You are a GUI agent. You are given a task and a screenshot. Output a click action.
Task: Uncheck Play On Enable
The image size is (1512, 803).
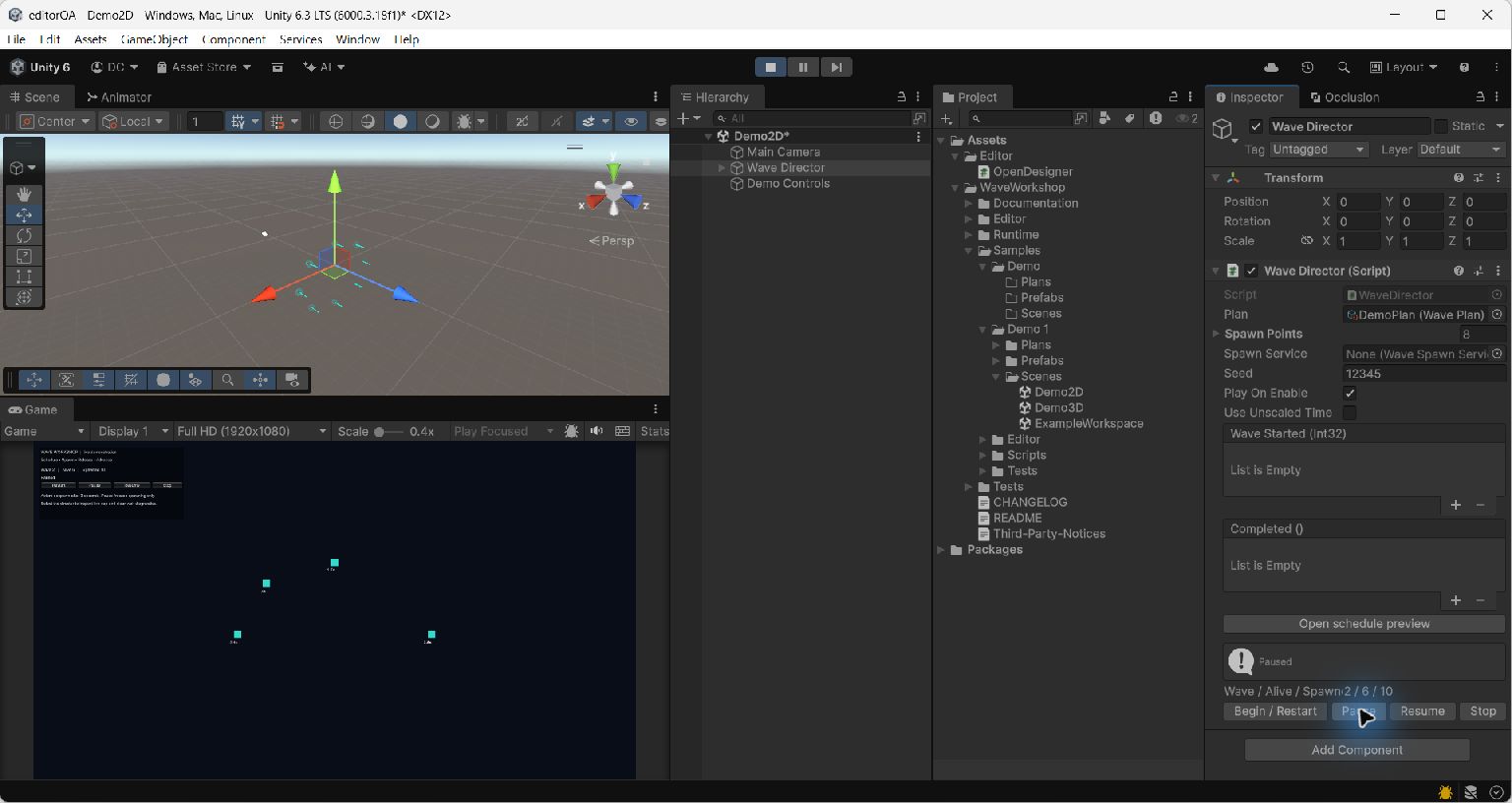(1350, 393)
